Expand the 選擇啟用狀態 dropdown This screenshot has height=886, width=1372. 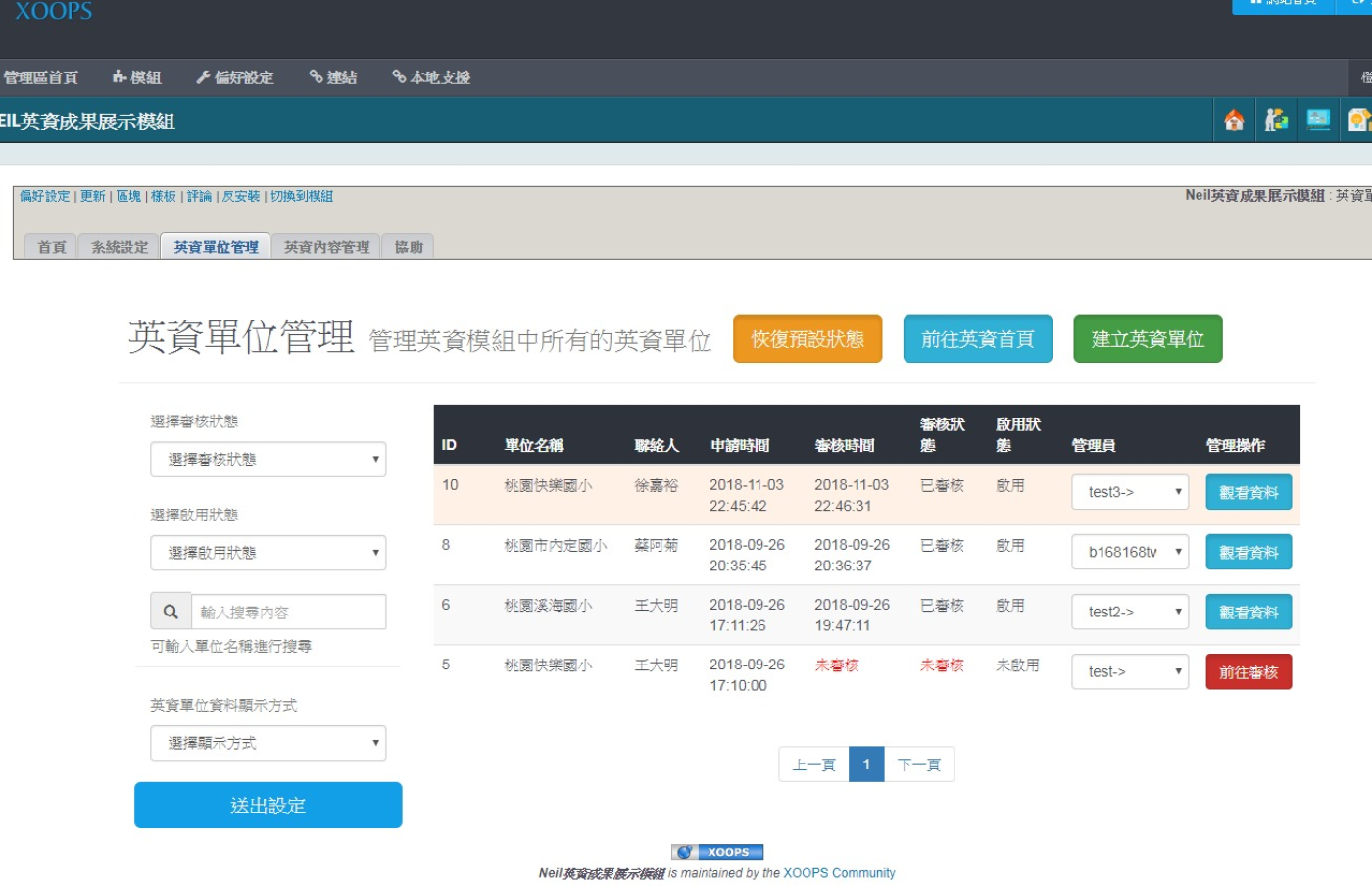pos(268,553)
